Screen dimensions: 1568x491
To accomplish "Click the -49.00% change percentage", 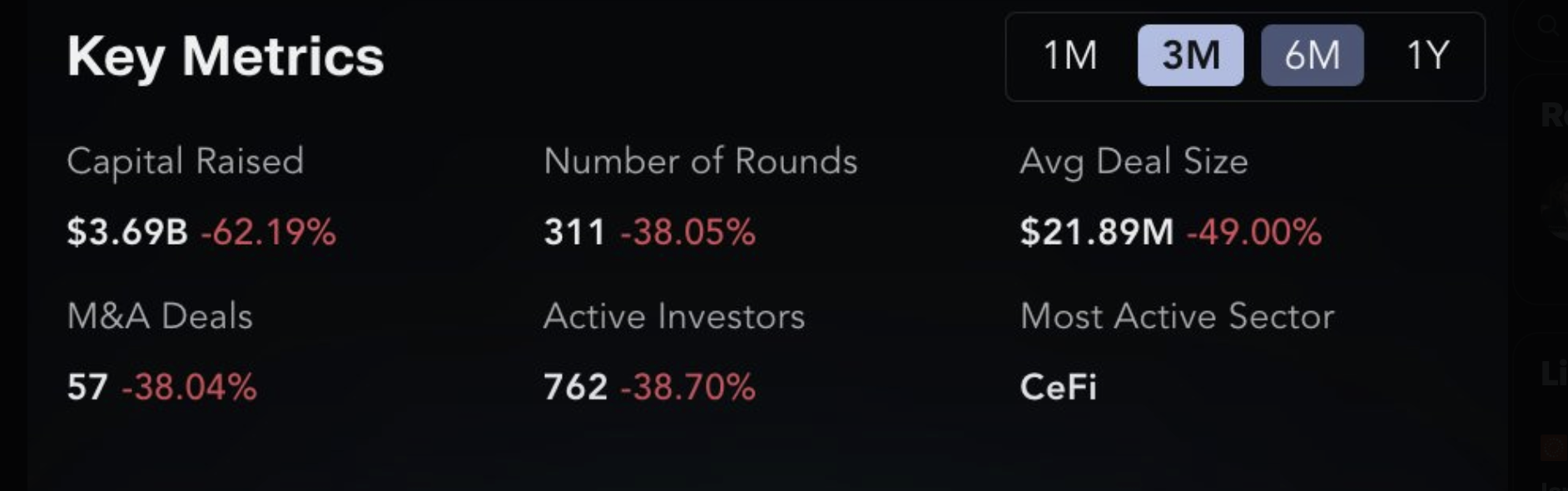I will coord(1253,232).
